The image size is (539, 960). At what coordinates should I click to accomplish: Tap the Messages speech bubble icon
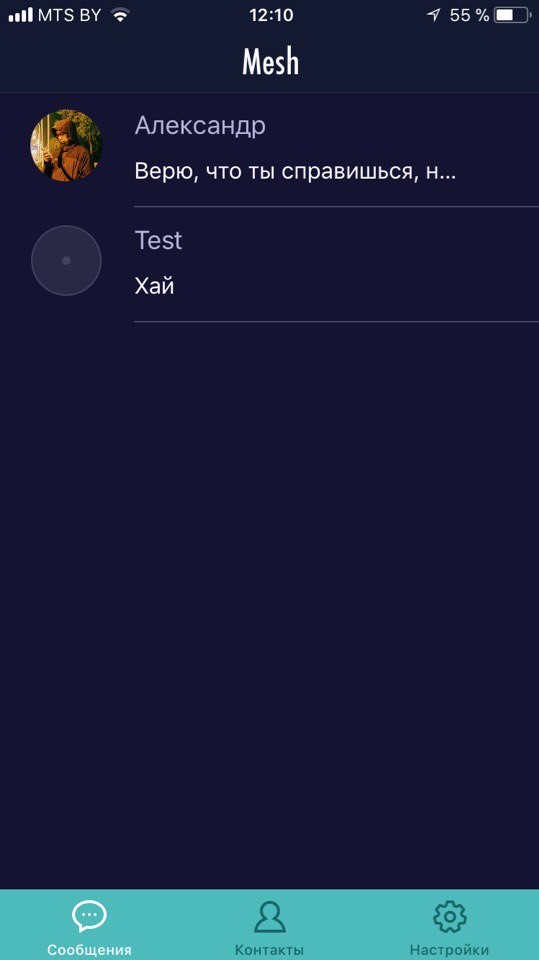point(89,917)
